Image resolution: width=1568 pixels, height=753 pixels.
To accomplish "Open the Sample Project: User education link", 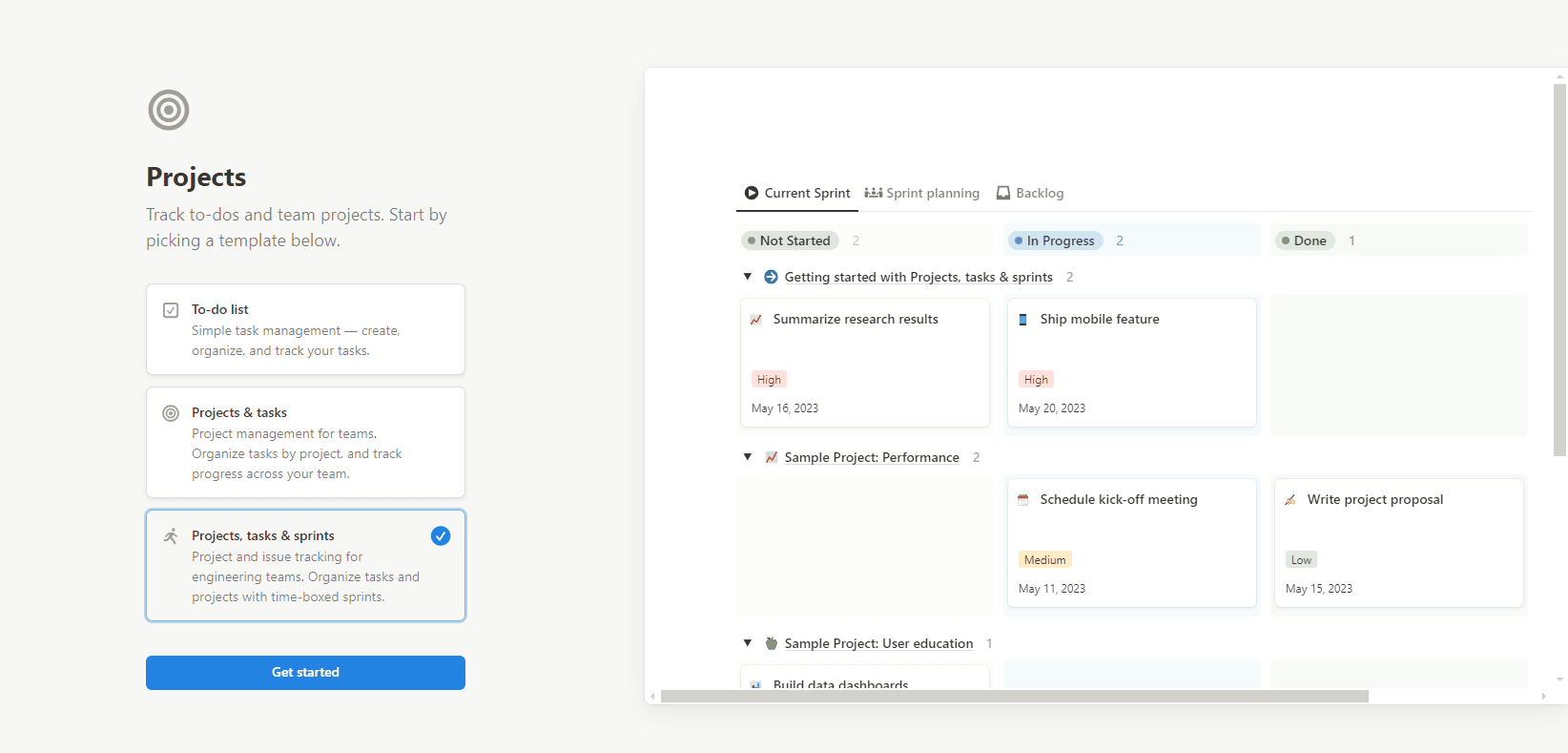I will pos(878,643).
